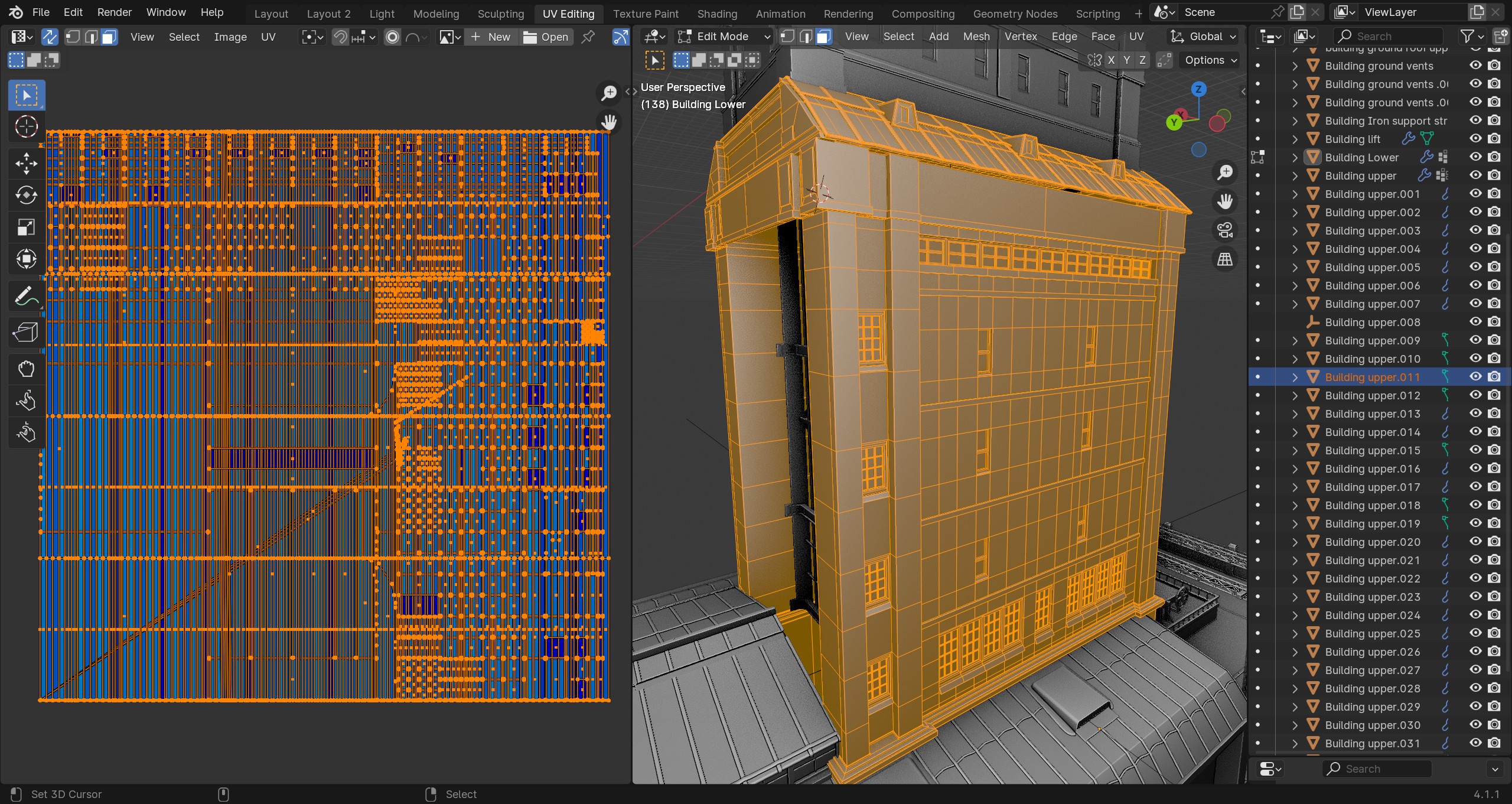Switch to the Geometry Nodes workspace tab
Screen dimensions: 1512x804
click(x=1015, y=13)
